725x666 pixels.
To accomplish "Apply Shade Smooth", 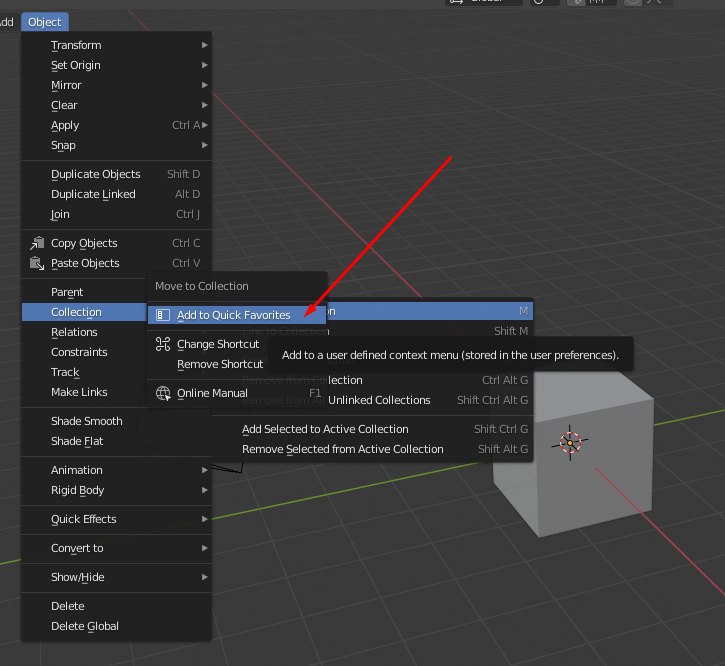I will coord(117,421).
